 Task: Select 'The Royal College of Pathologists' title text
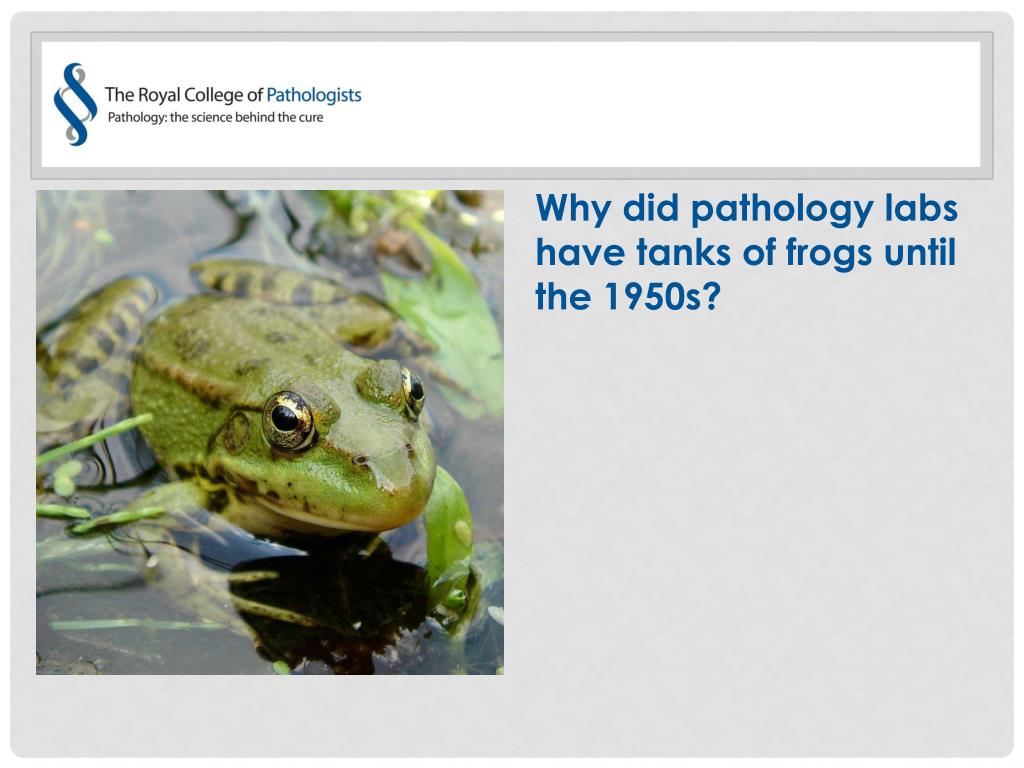tap(232, 95)
